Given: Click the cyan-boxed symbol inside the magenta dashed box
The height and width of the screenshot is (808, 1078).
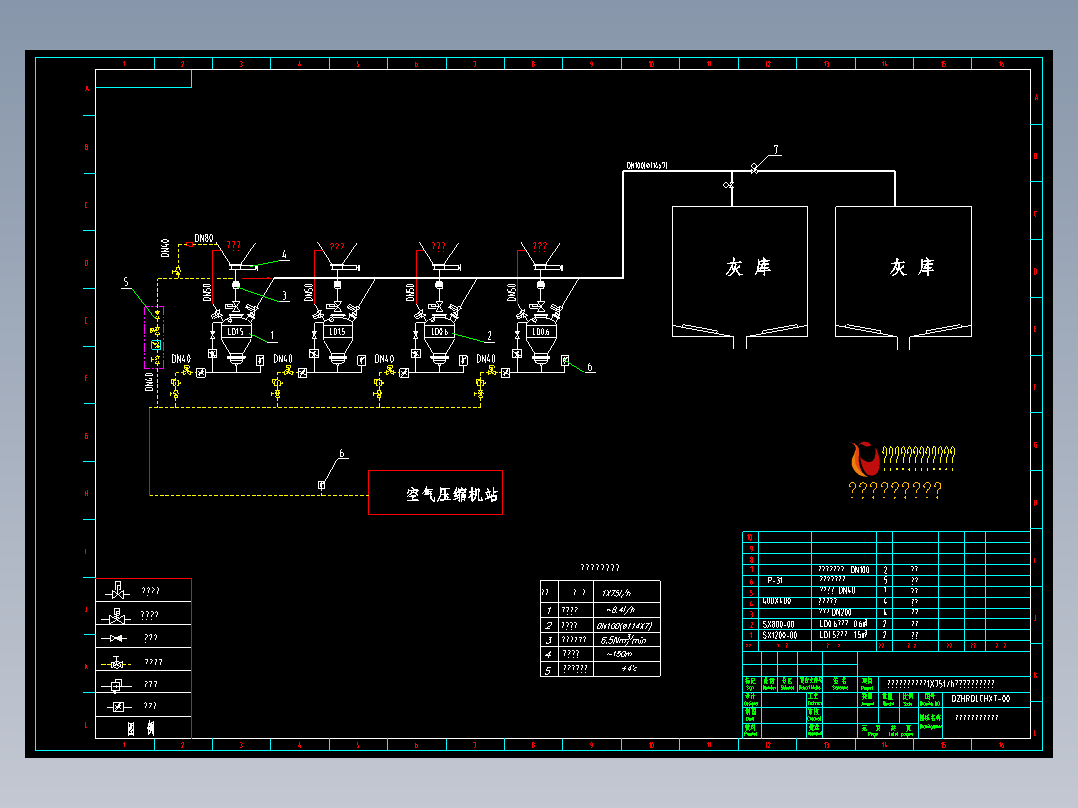Looking at the screenshot, I should click(155, 345).
